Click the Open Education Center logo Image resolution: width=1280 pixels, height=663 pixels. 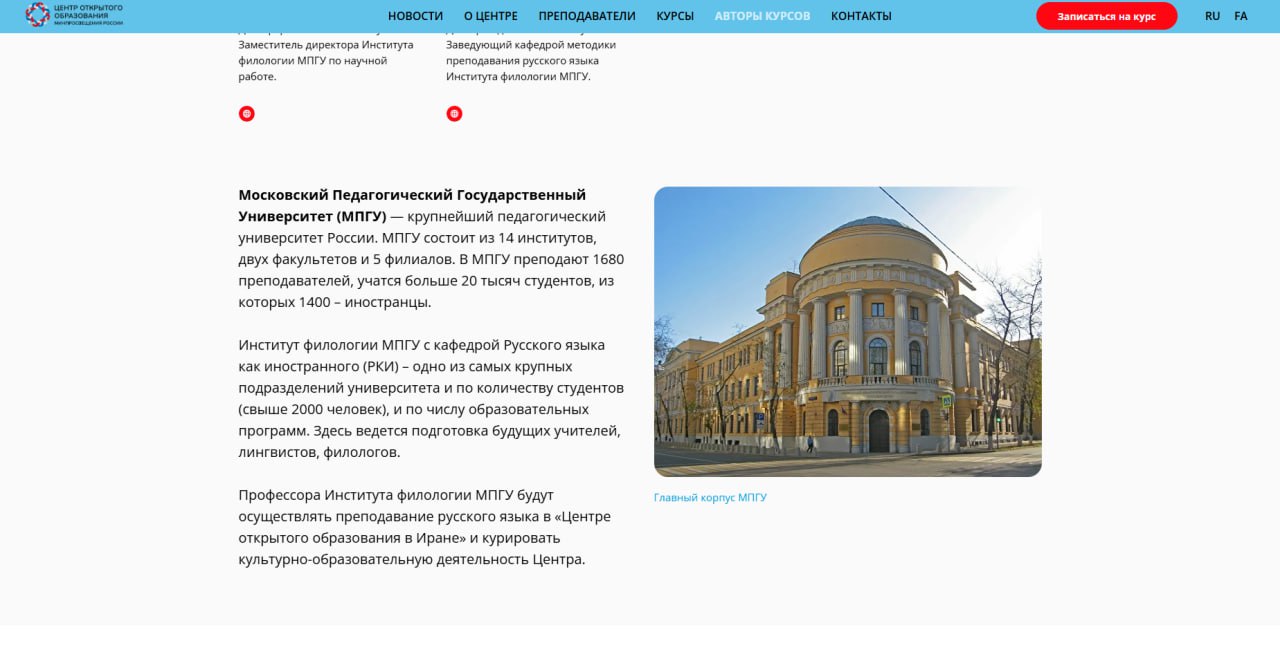[x=74, y=15]
